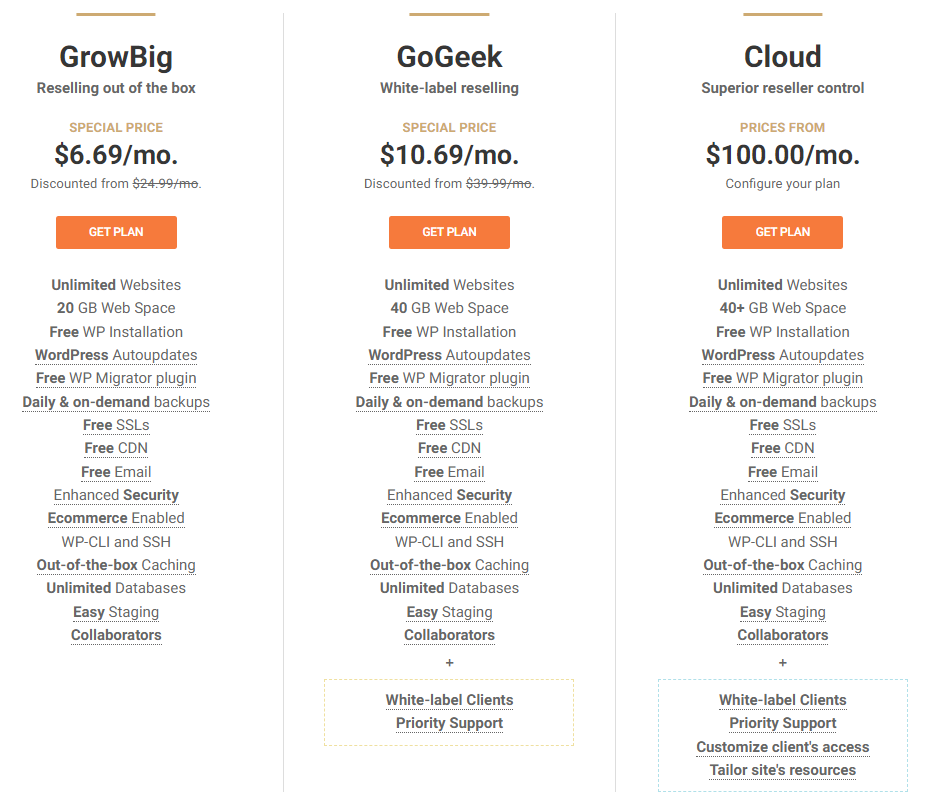Image resolution: width=925 pixels, height=802 pixels.
Task: Click GET PLAN under Cloud
Action: pyautogui.click(x=782, y=232)
